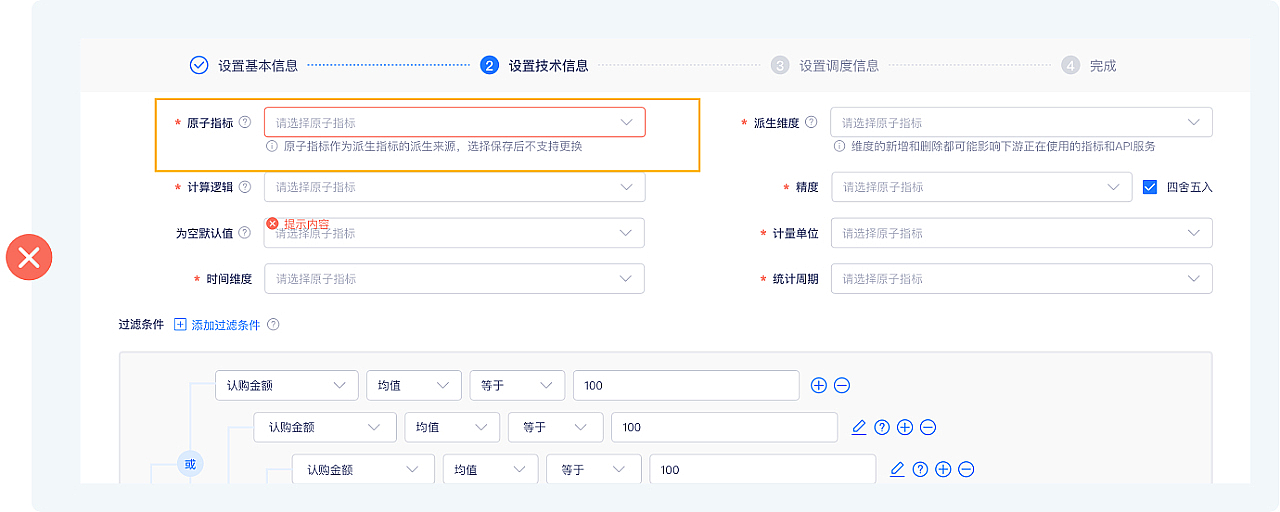Select step 设置技术信息
1280x512 pixels.
[534, 66]
